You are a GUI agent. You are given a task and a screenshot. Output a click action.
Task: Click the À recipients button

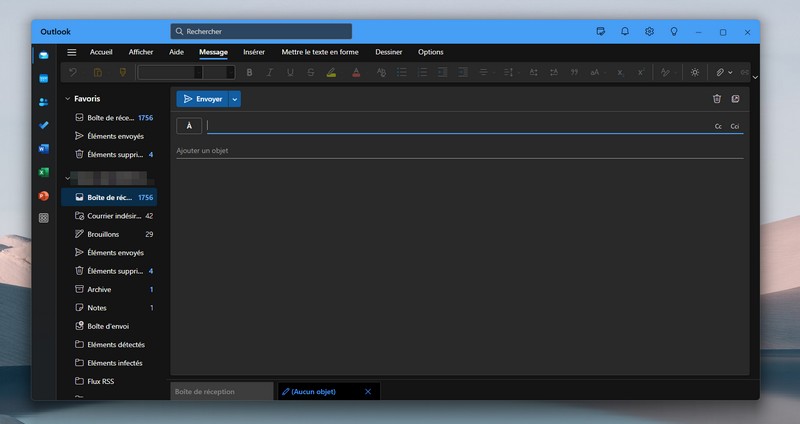pyautogui.click(x=189, y=125)
